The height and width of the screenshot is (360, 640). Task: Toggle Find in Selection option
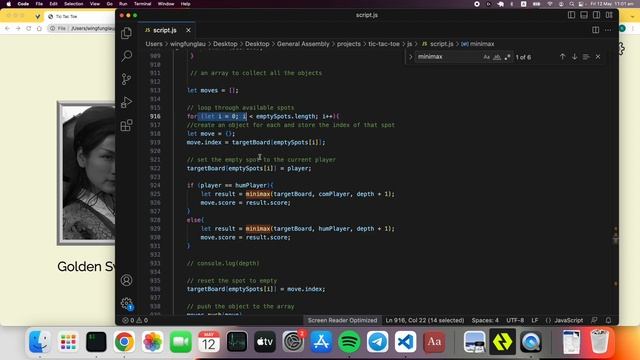pyautogui.click(x=586, y=57)
